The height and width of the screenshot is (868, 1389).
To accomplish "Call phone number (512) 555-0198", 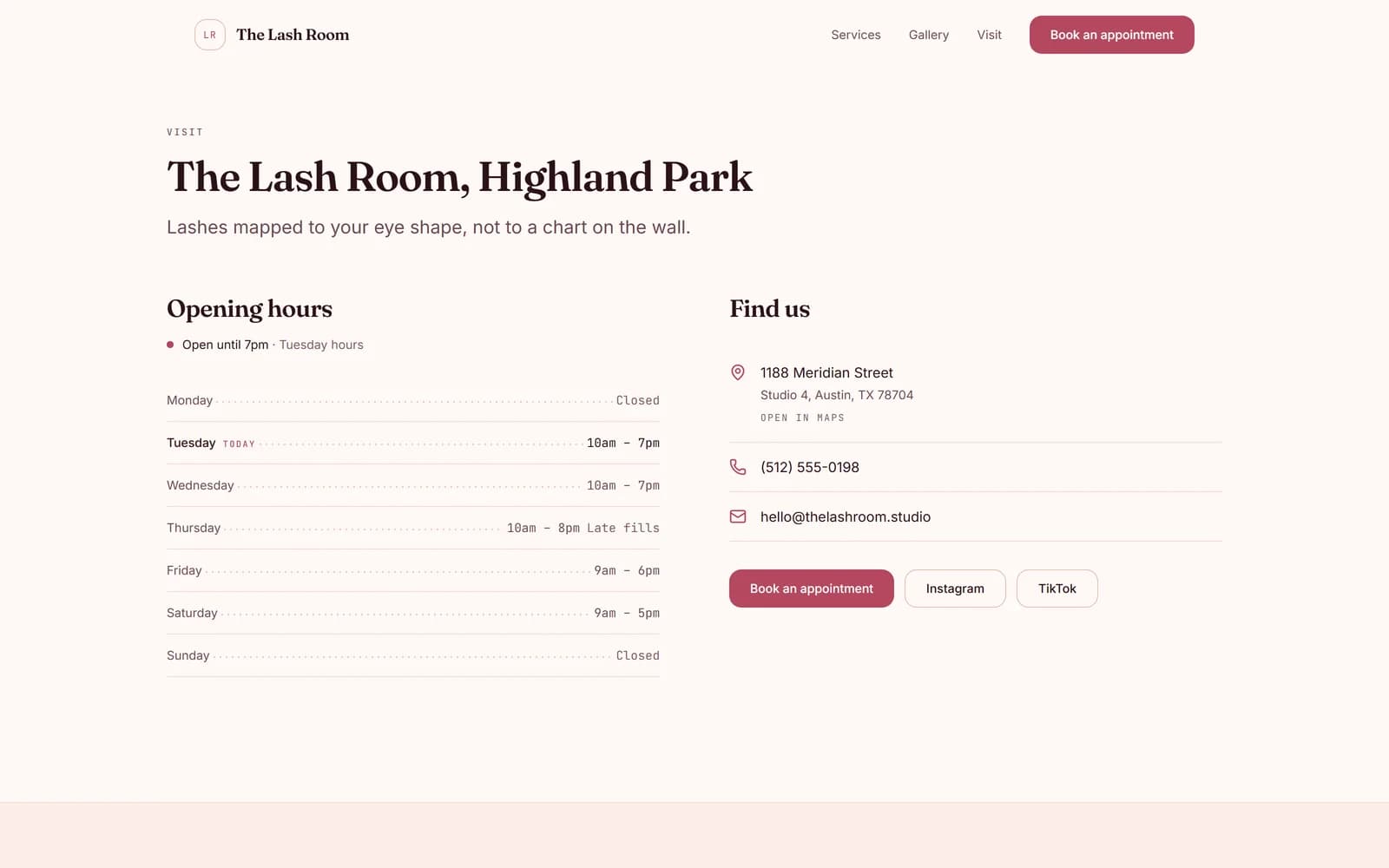I will (x=810, y=467).
